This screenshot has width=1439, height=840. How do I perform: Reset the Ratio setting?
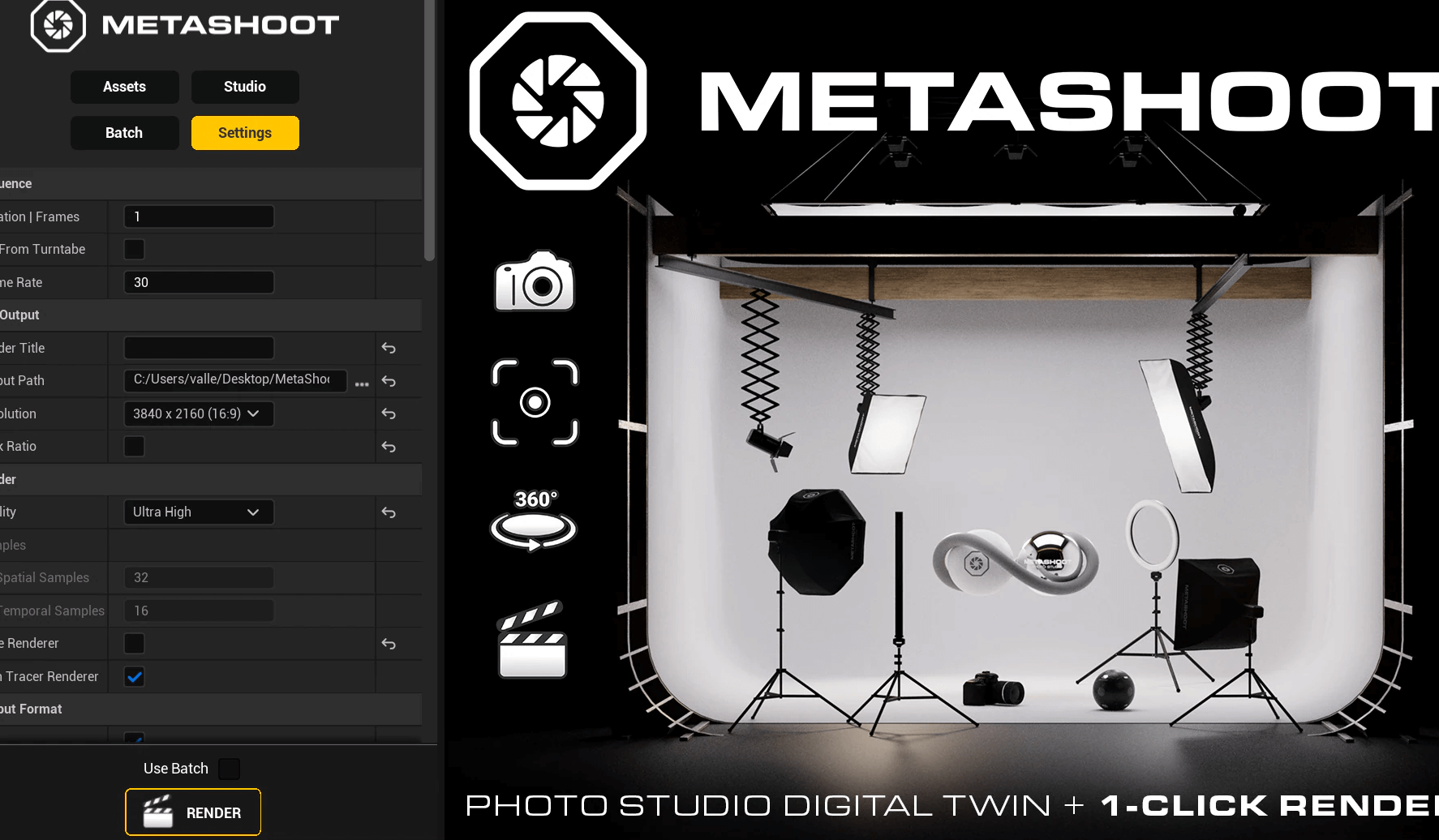(389, 447)
